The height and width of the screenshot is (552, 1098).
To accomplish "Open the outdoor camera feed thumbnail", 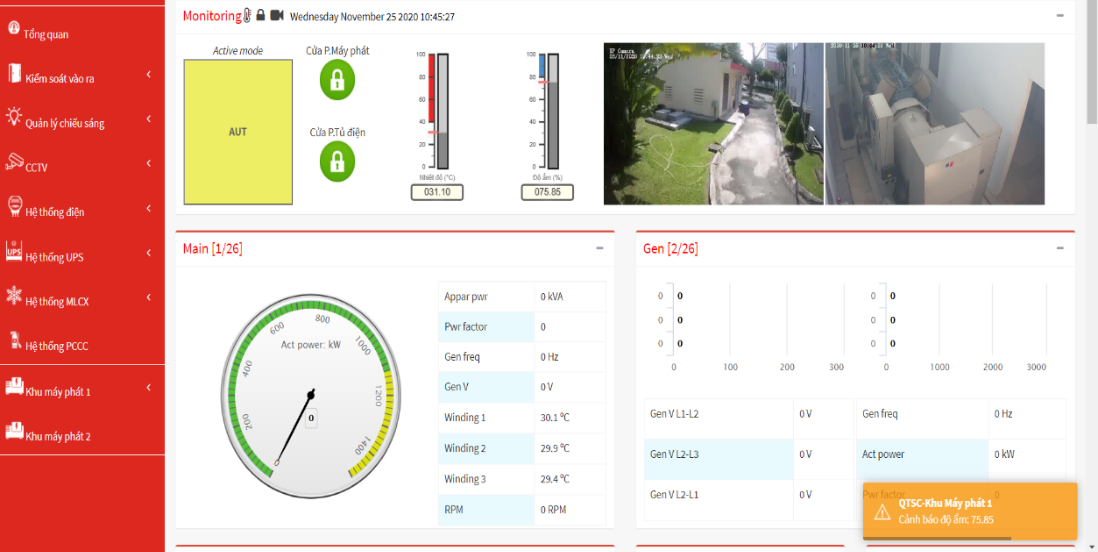I will click(714, 124).
